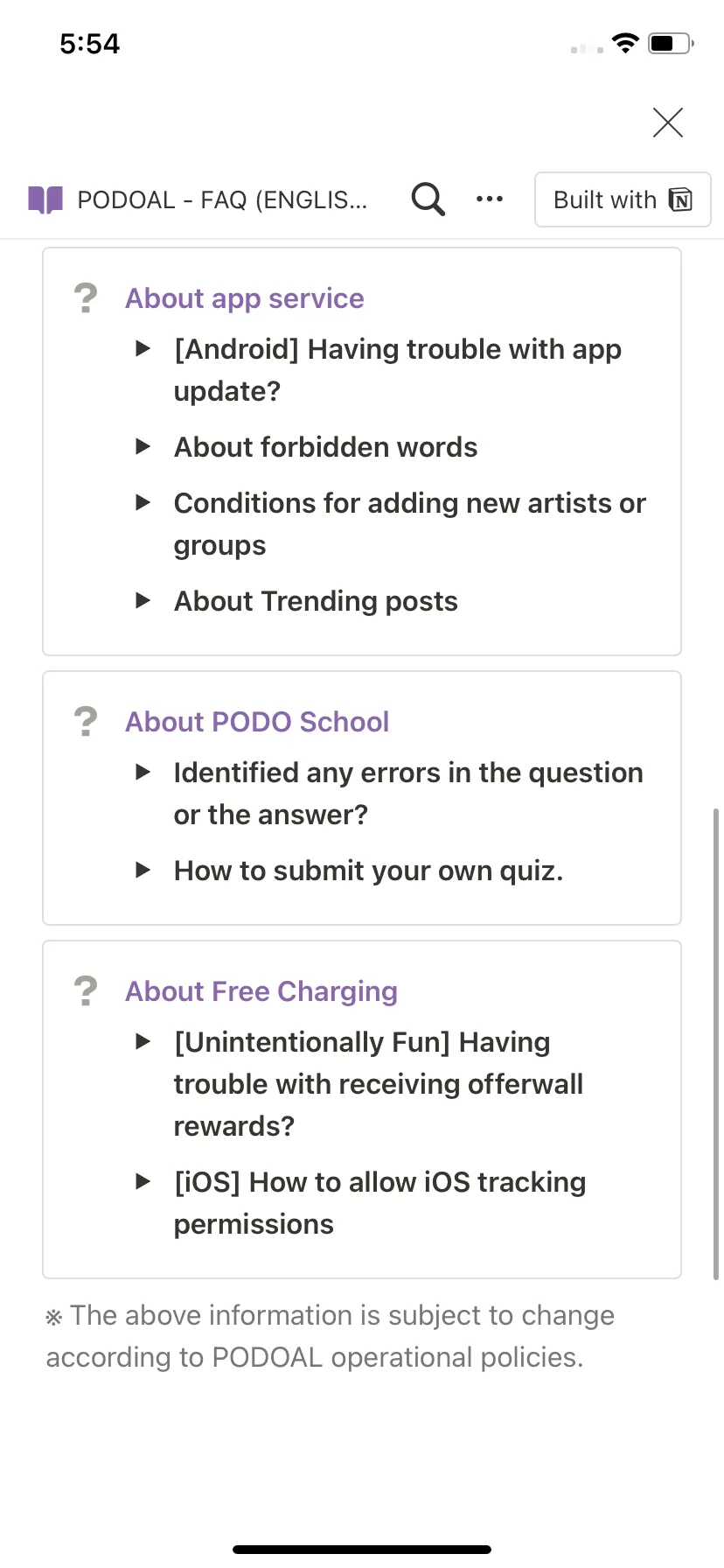Expand How to submit your own quiz
This screenshot has height=1568, width=724.
click(143, 871)
